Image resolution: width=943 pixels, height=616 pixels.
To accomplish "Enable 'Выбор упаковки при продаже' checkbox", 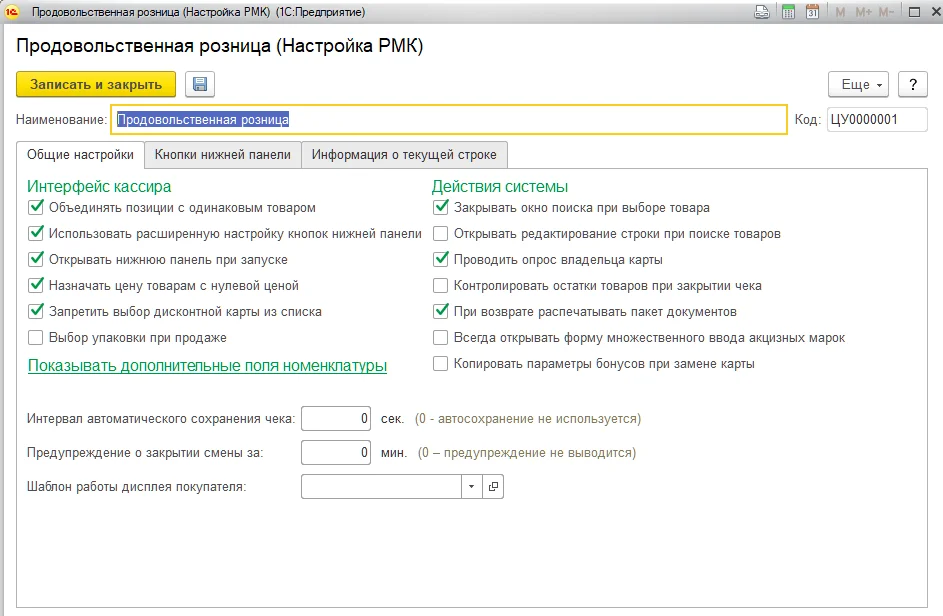I will [36, 337].
